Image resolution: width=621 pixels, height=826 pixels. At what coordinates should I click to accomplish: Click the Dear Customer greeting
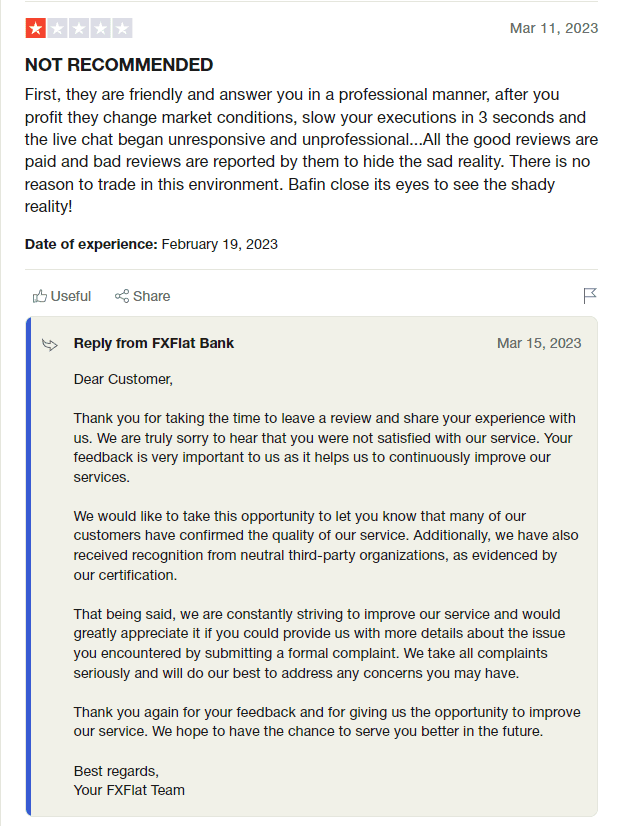123,379
